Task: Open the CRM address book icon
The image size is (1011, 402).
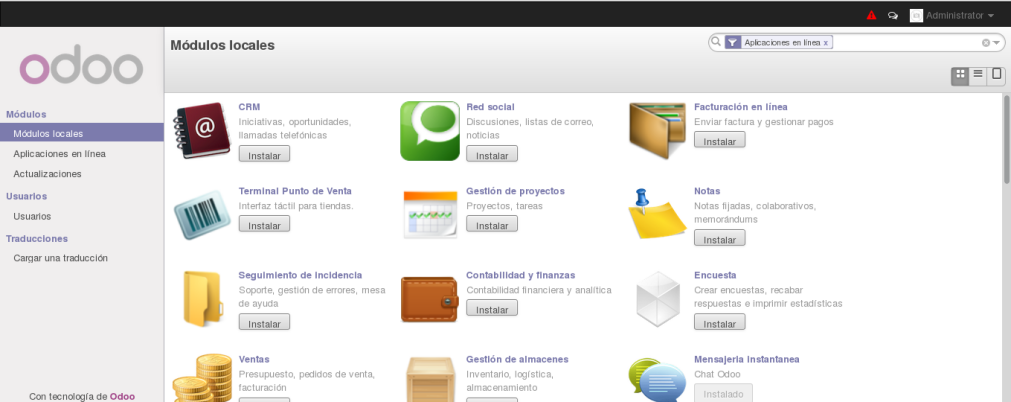Action: click(202, 130)
